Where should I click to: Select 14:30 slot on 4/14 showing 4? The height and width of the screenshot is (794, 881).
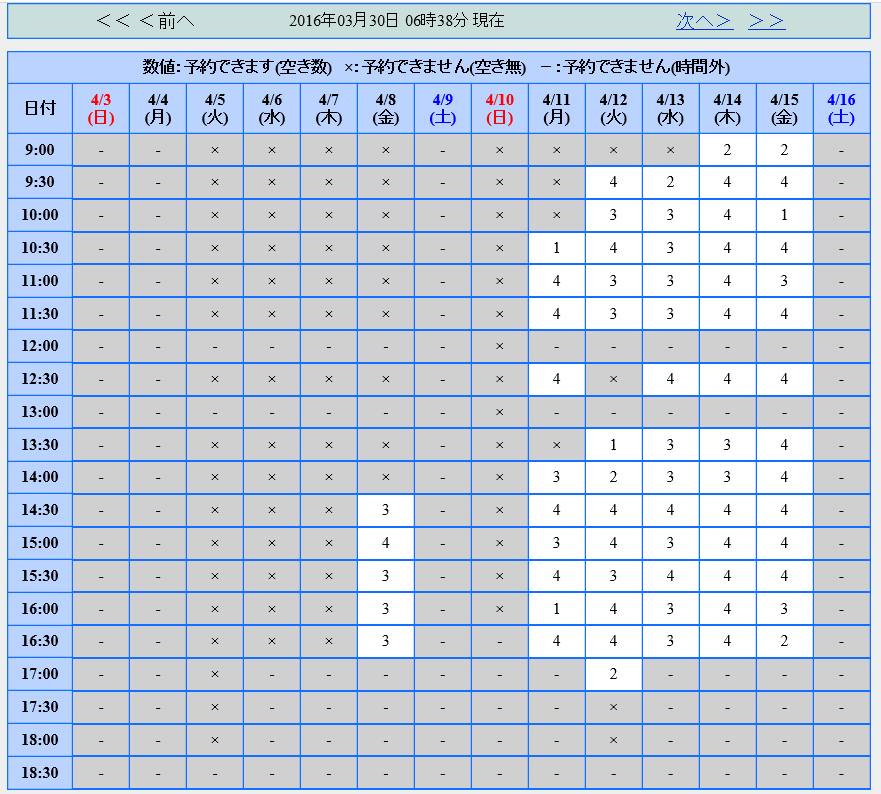click(727, 510)
